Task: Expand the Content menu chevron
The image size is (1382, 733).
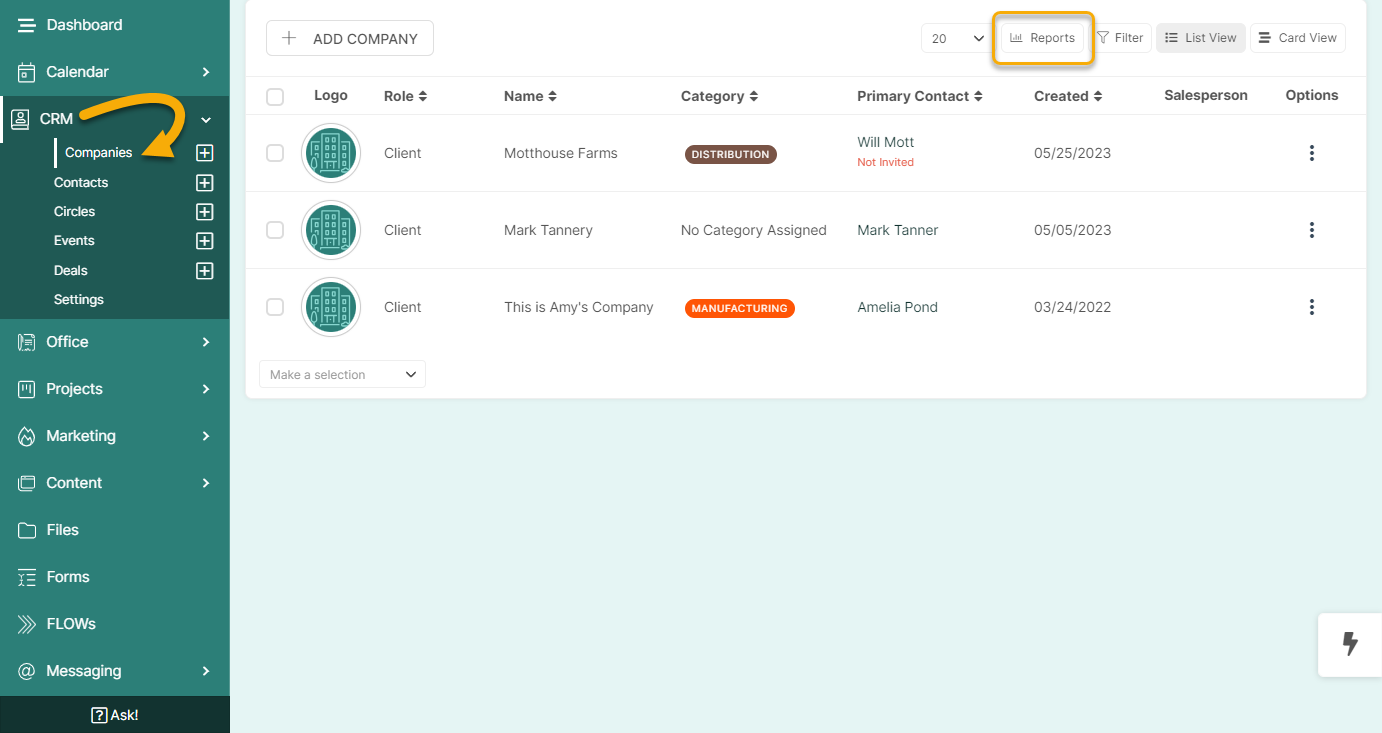Action: [206, 483]
